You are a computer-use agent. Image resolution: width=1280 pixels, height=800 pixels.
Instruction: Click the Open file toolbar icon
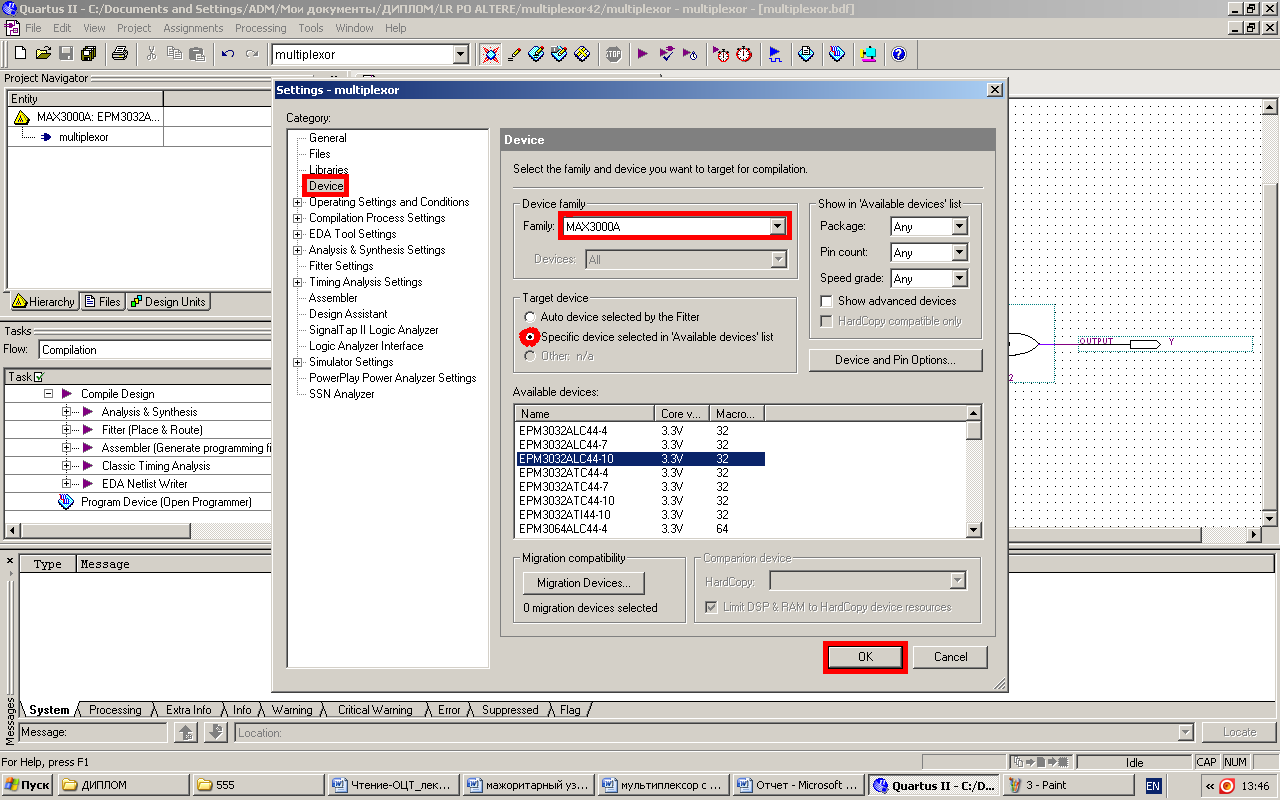point(43,54)
